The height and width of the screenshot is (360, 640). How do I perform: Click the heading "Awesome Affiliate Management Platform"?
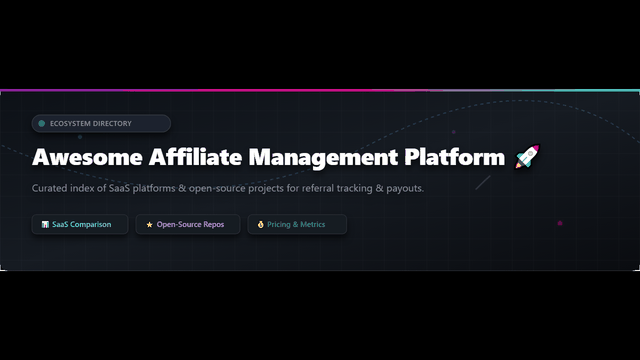pos(269,158)
